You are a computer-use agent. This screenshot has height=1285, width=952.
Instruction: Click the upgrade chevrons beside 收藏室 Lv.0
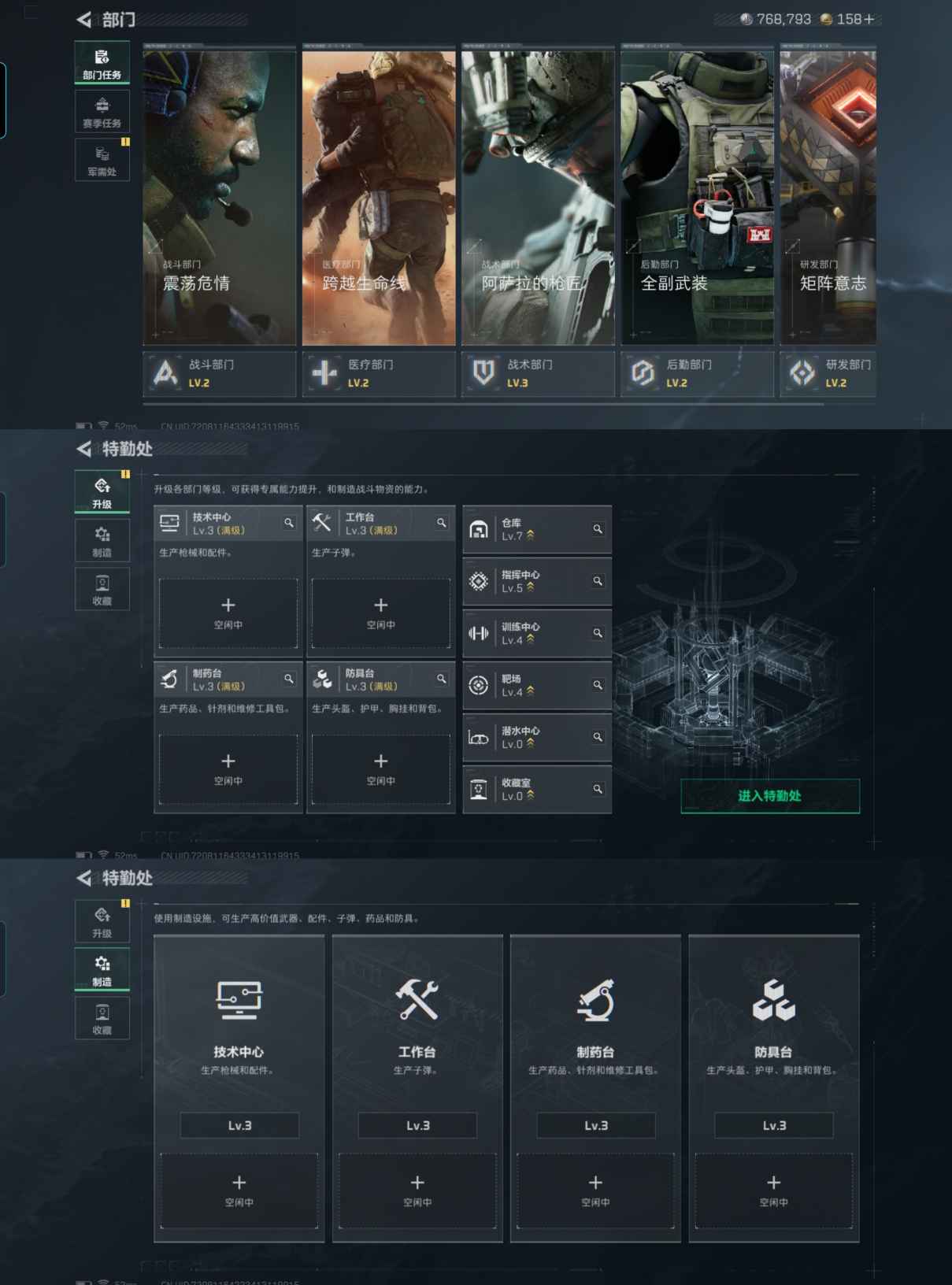tap(530, 796)
